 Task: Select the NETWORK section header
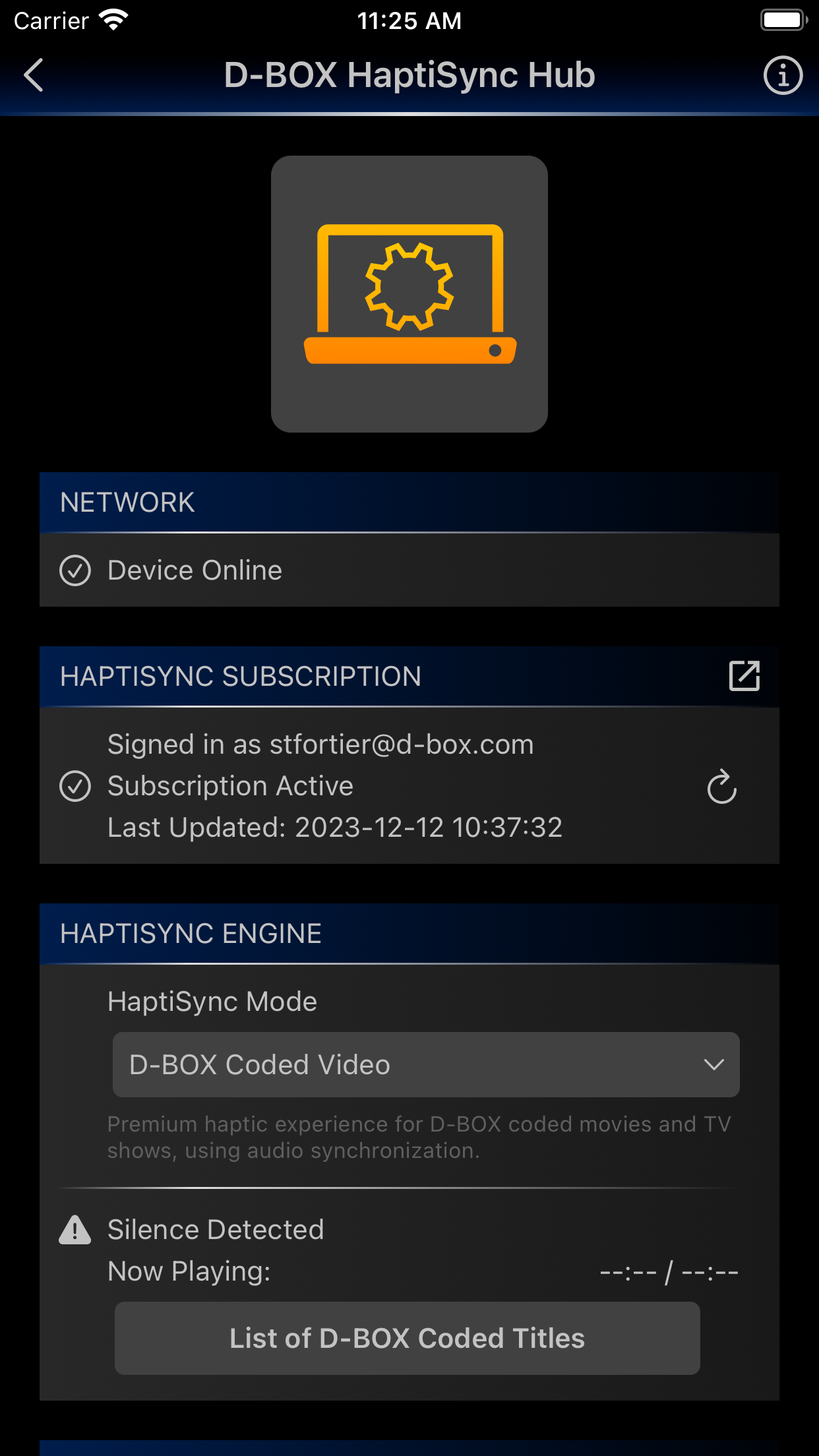[x=409, y=502]
